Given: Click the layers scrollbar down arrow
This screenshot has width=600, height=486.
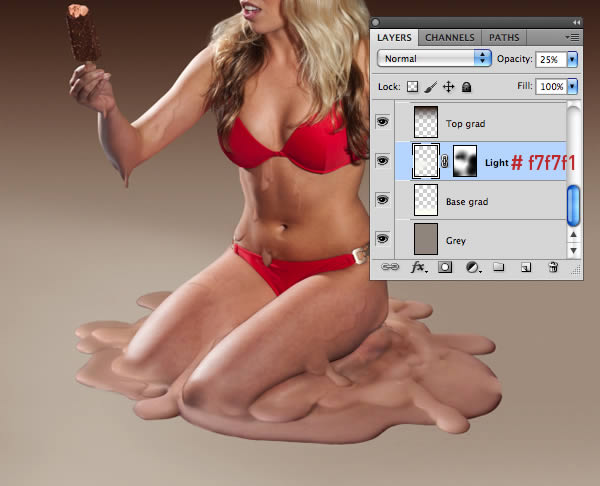Looking at the screenshot, I should point(573,251).
